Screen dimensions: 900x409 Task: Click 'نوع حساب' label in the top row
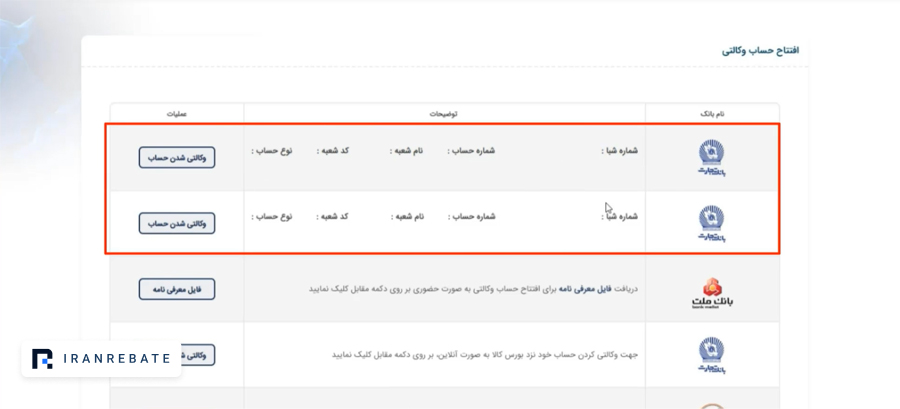[272, 151]
